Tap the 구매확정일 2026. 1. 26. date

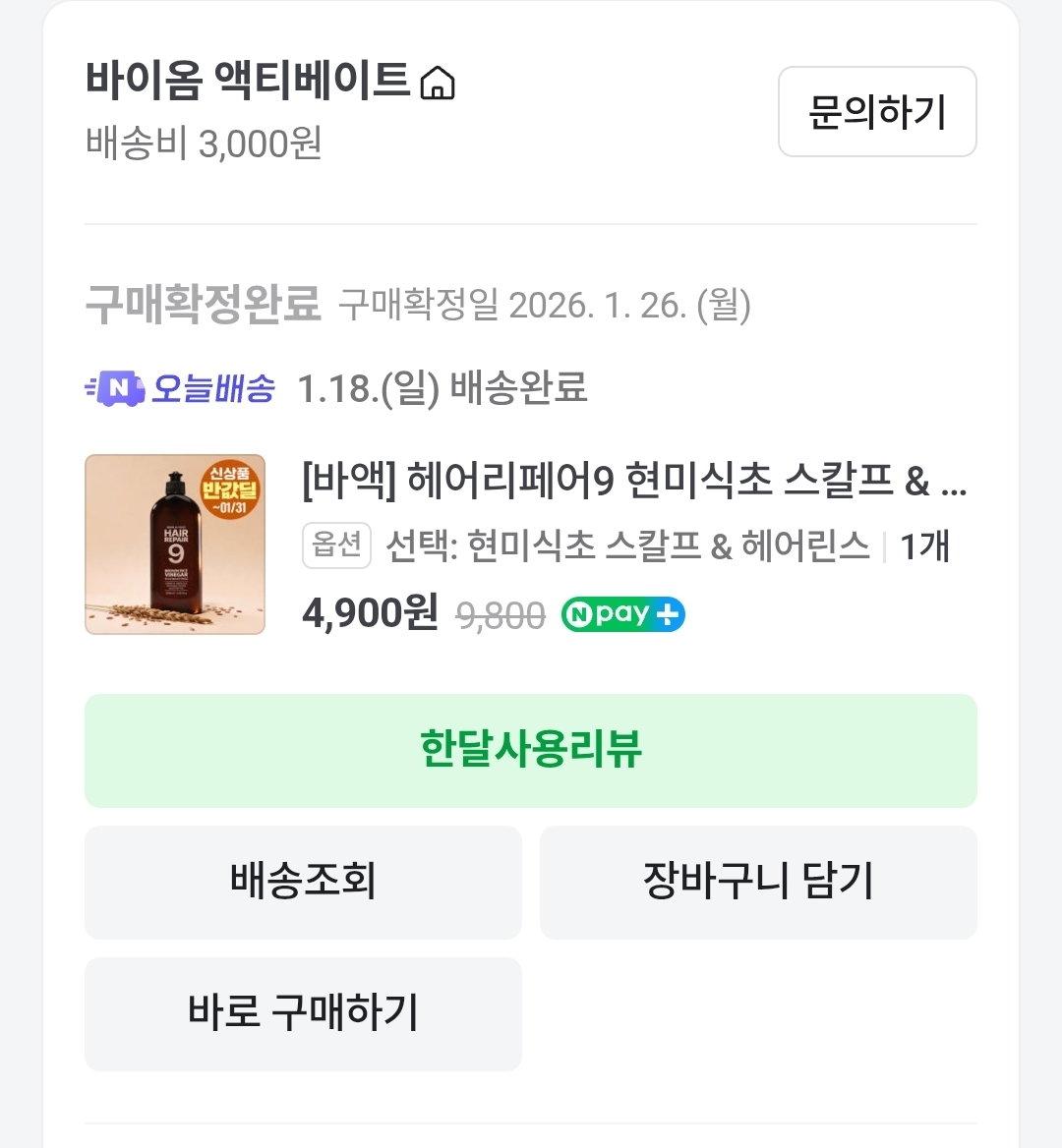pyautogui.click(x=545, y=306)
